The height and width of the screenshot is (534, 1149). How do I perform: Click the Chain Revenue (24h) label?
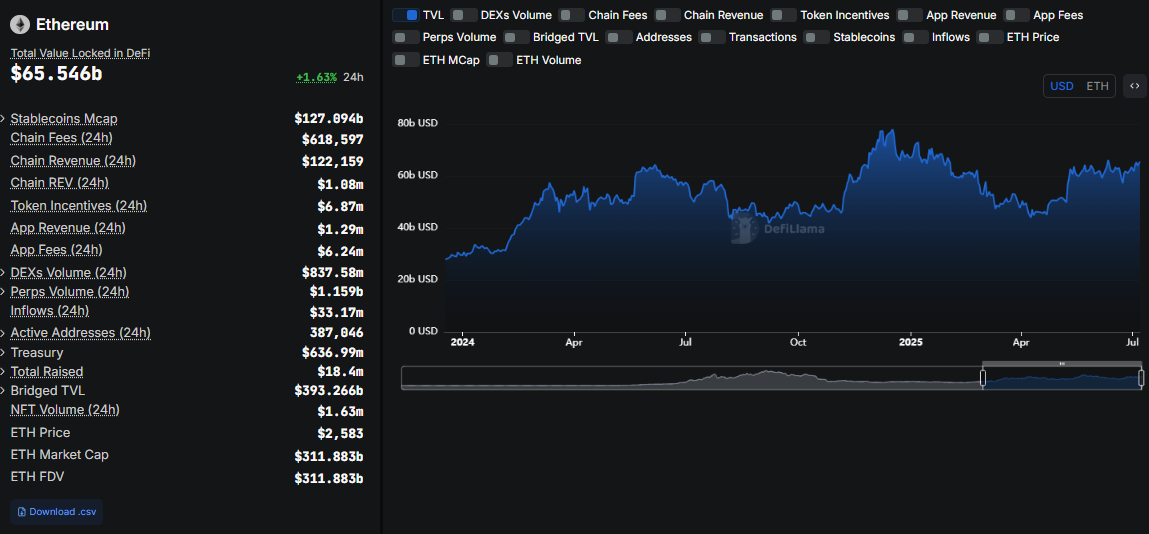pos(73,160)
